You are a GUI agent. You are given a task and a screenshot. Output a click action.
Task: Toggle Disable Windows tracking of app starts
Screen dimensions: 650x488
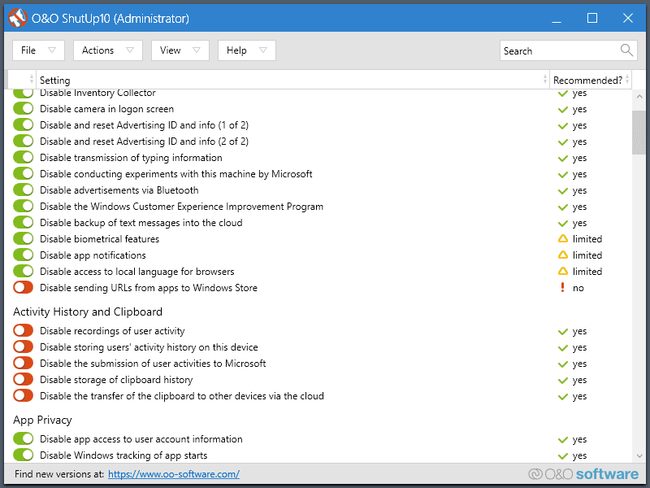[x=23, y=455]
